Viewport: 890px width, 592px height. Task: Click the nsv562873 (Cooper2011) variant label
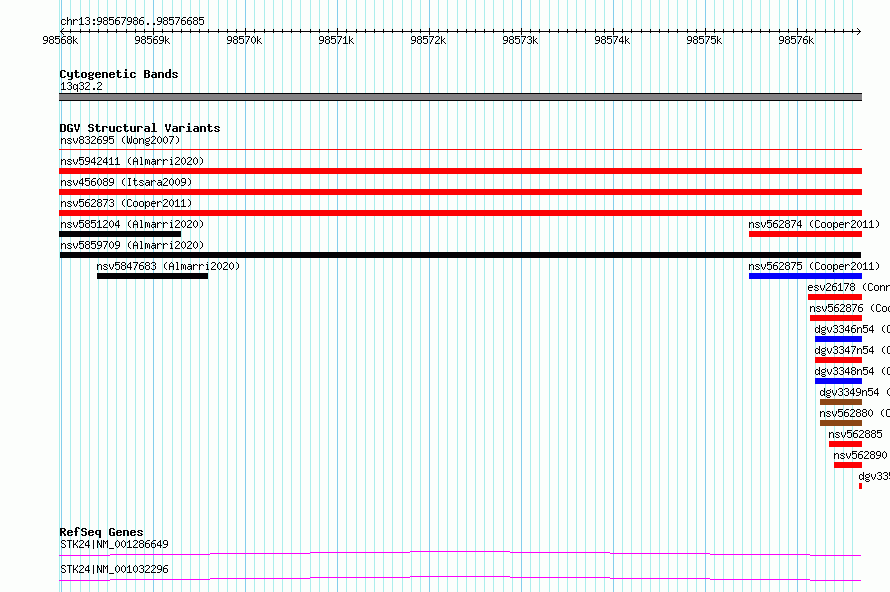click(x=126, y=203)
